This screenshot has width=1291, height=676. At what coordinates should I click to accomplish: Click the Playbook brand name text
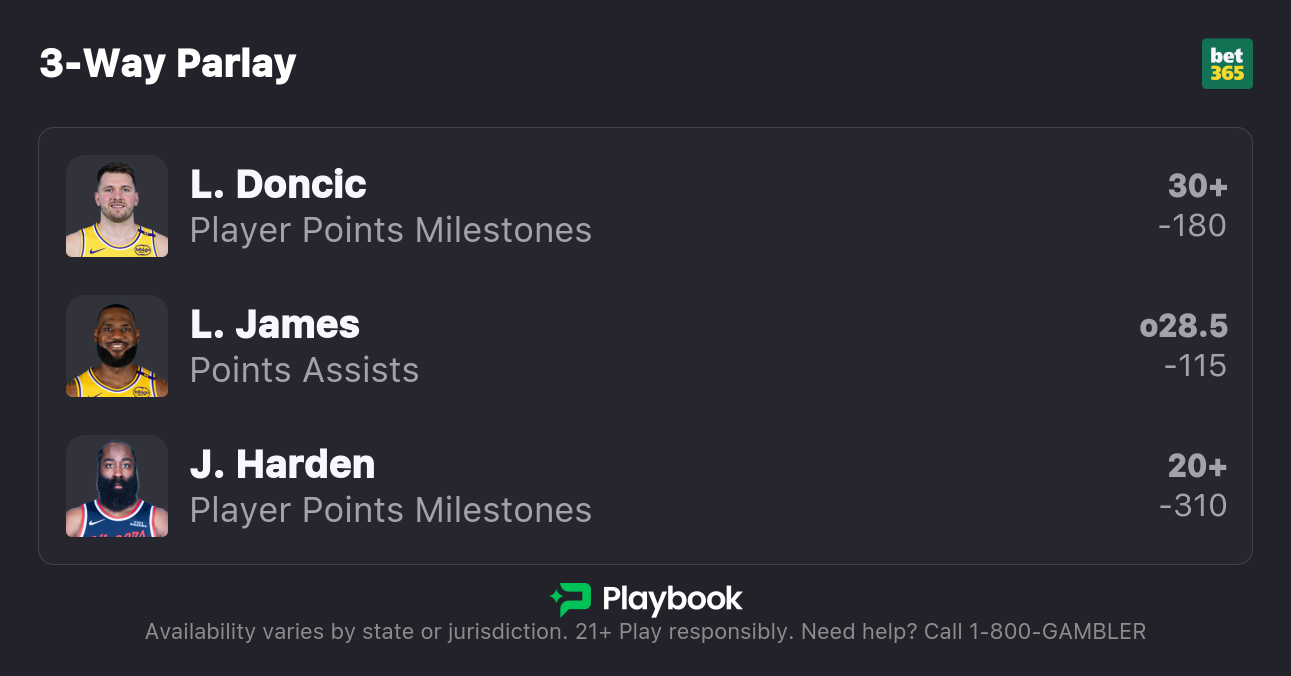click(x=672, y=599)
